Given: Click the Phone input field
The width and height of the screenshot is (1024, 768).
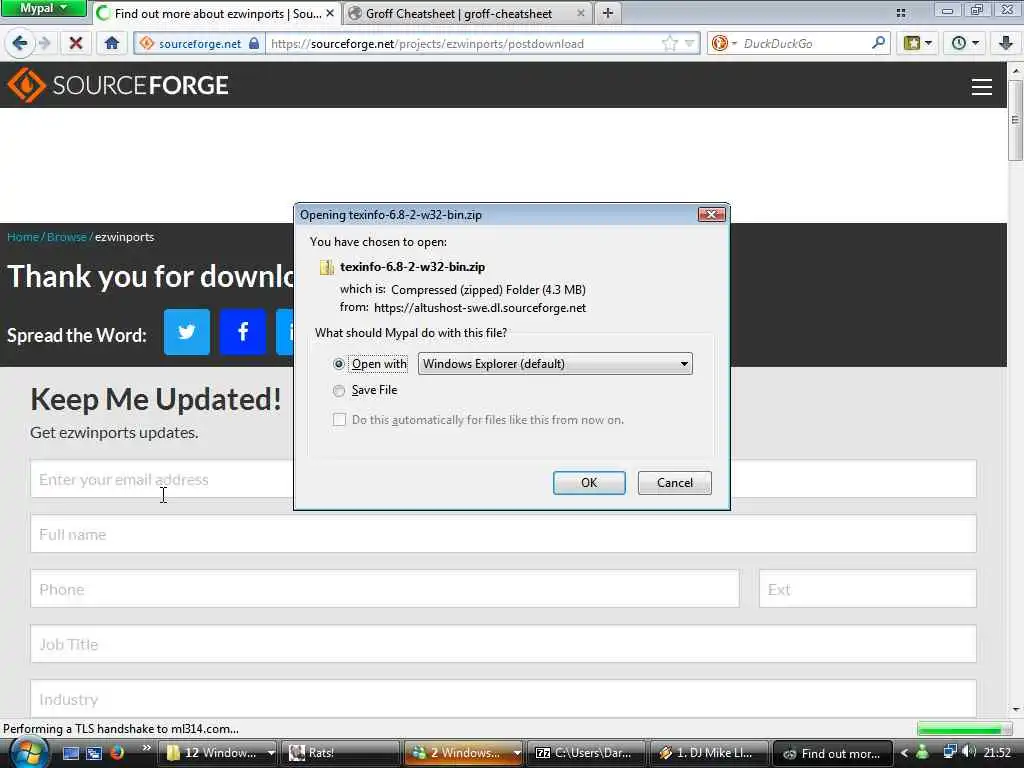Looking at the screenshot, I should click(385, 588).
